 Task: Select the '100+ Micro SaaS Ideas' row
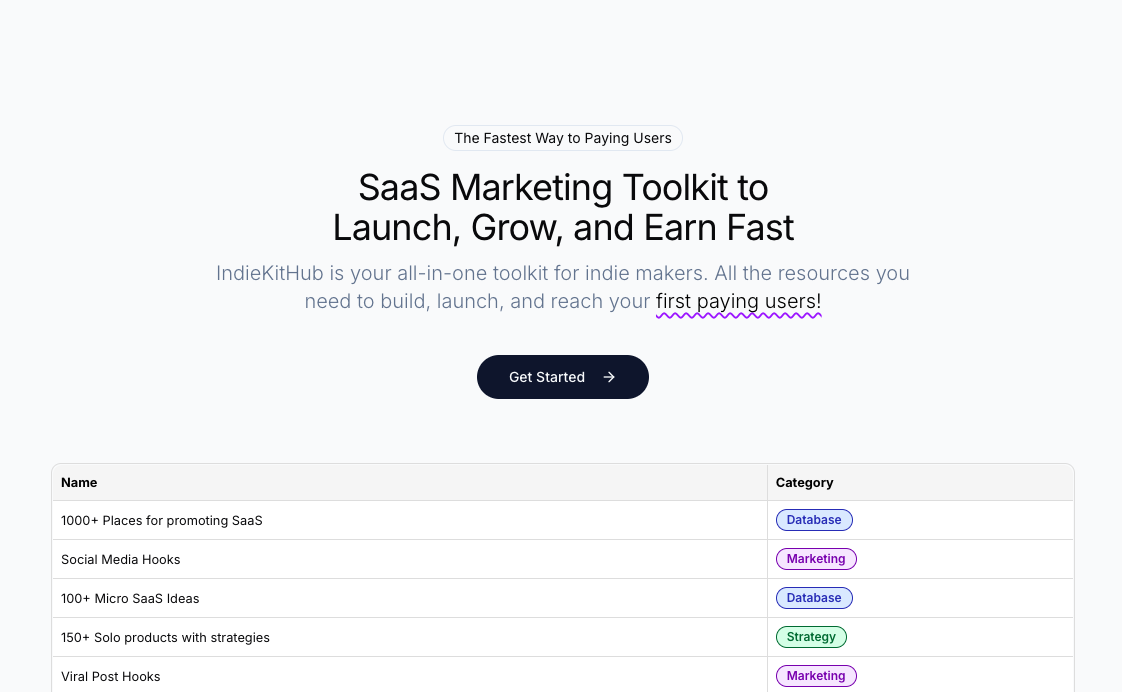click(x=400, y=598)
